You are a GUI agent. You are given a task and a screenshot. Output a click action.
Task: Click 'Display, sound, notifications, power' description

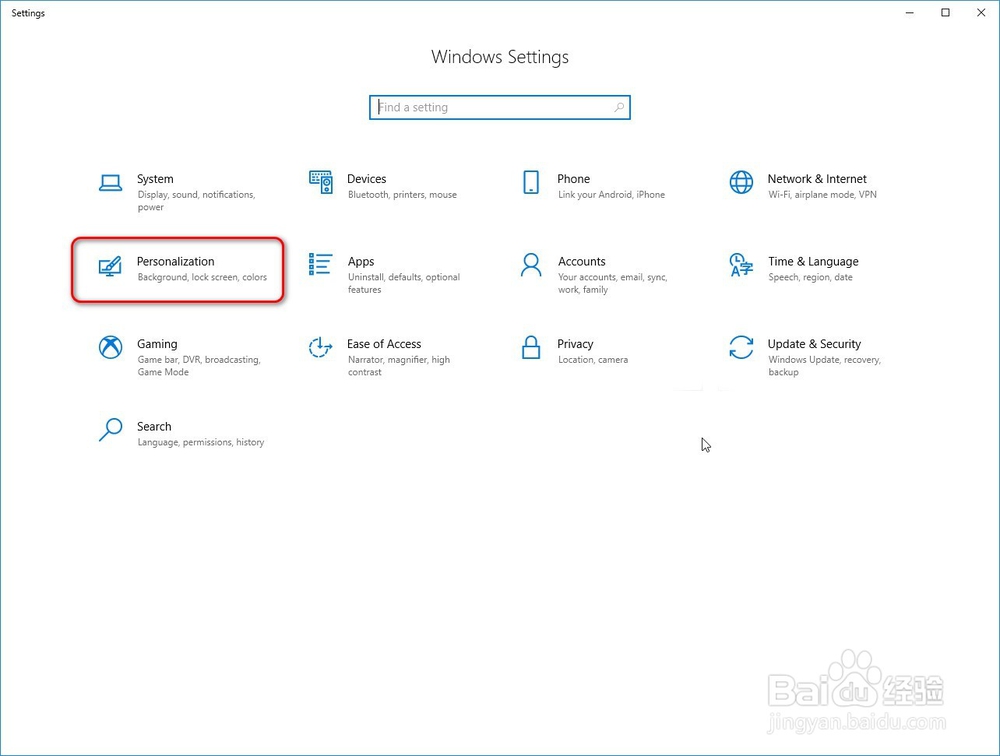click(x=196, y=200)
